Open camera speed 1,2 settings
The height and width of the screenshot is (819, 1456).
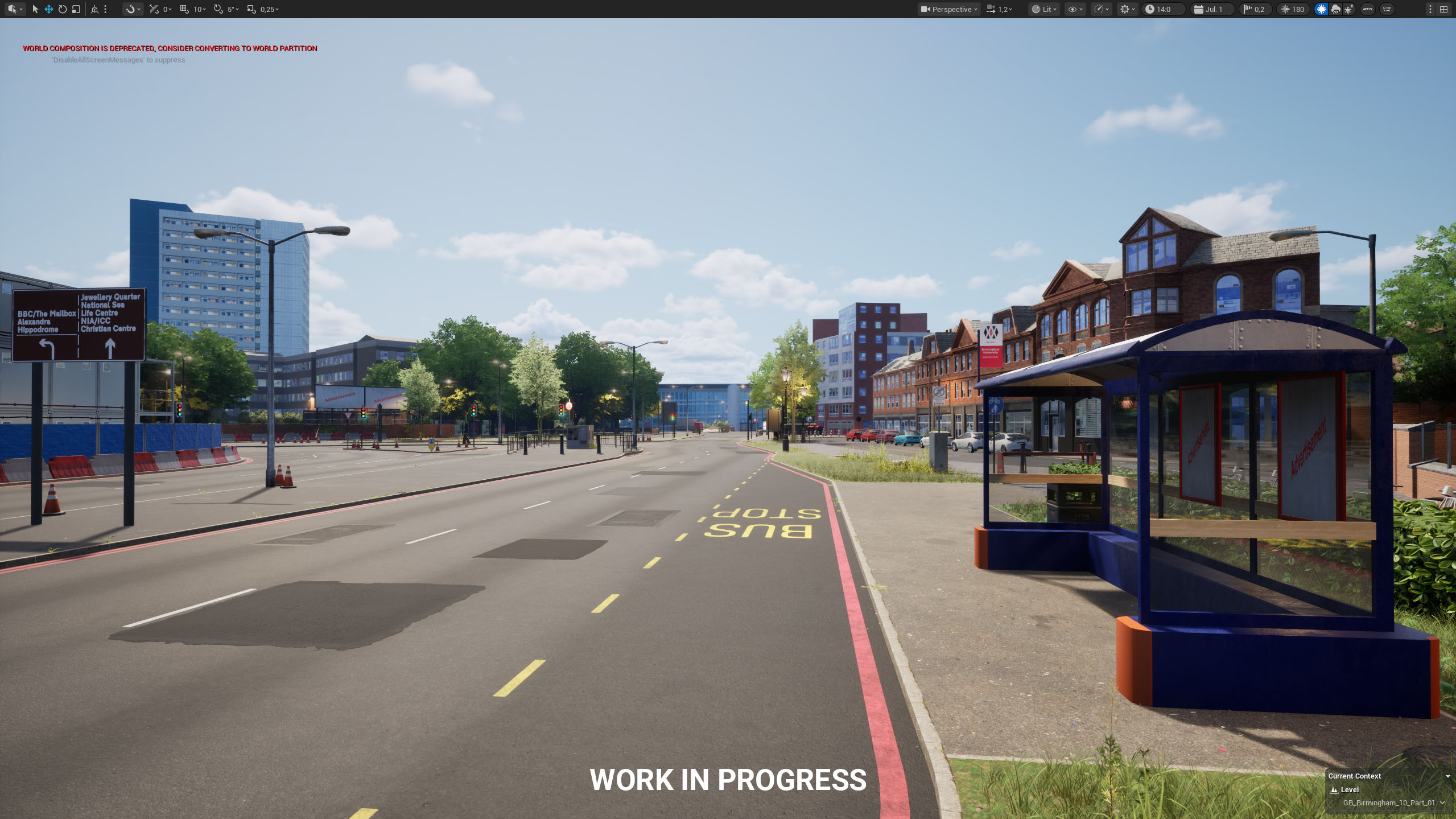coord(1000,9)
